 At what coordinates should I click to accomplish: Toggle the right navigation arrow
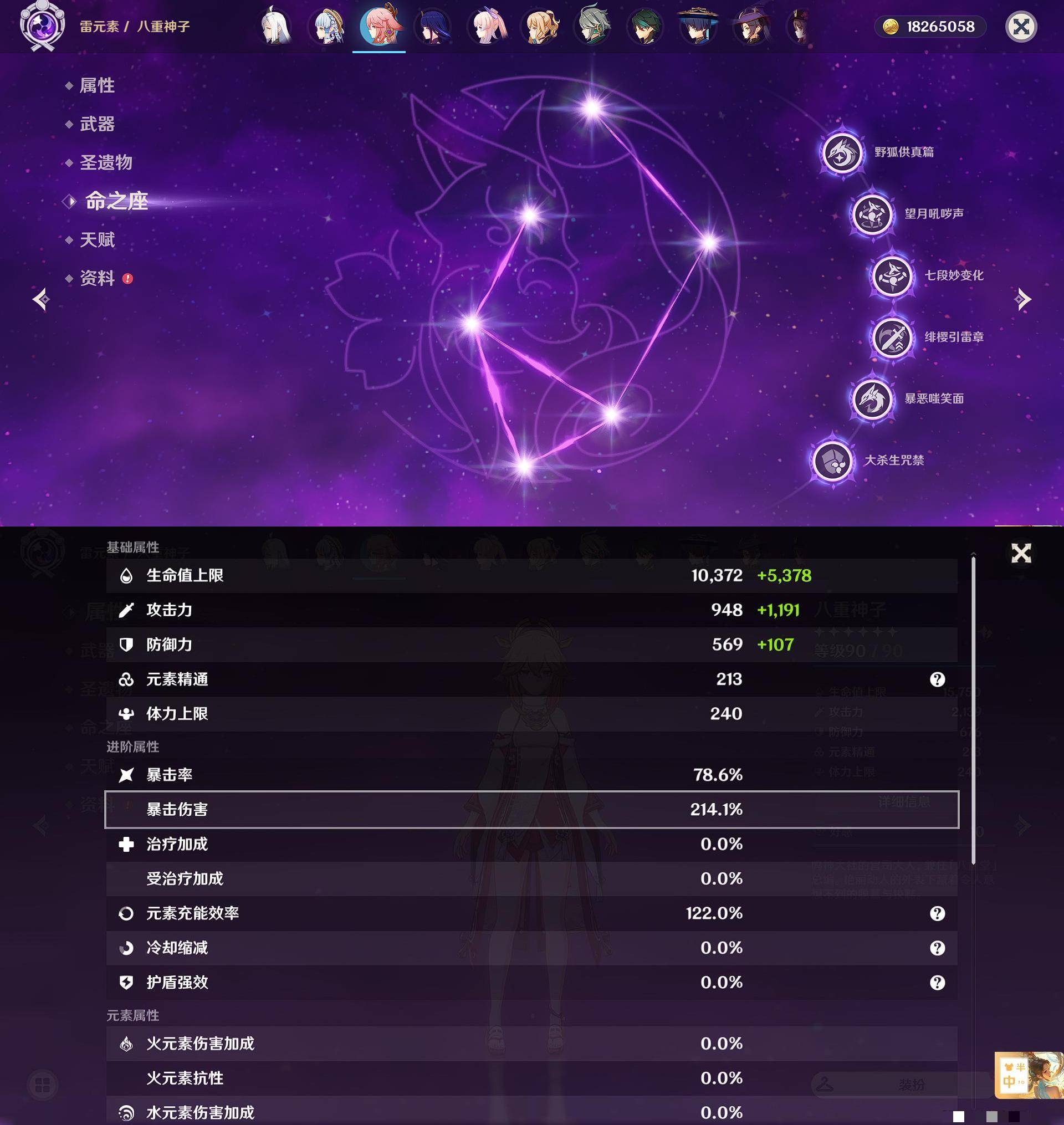point(1023,298)
